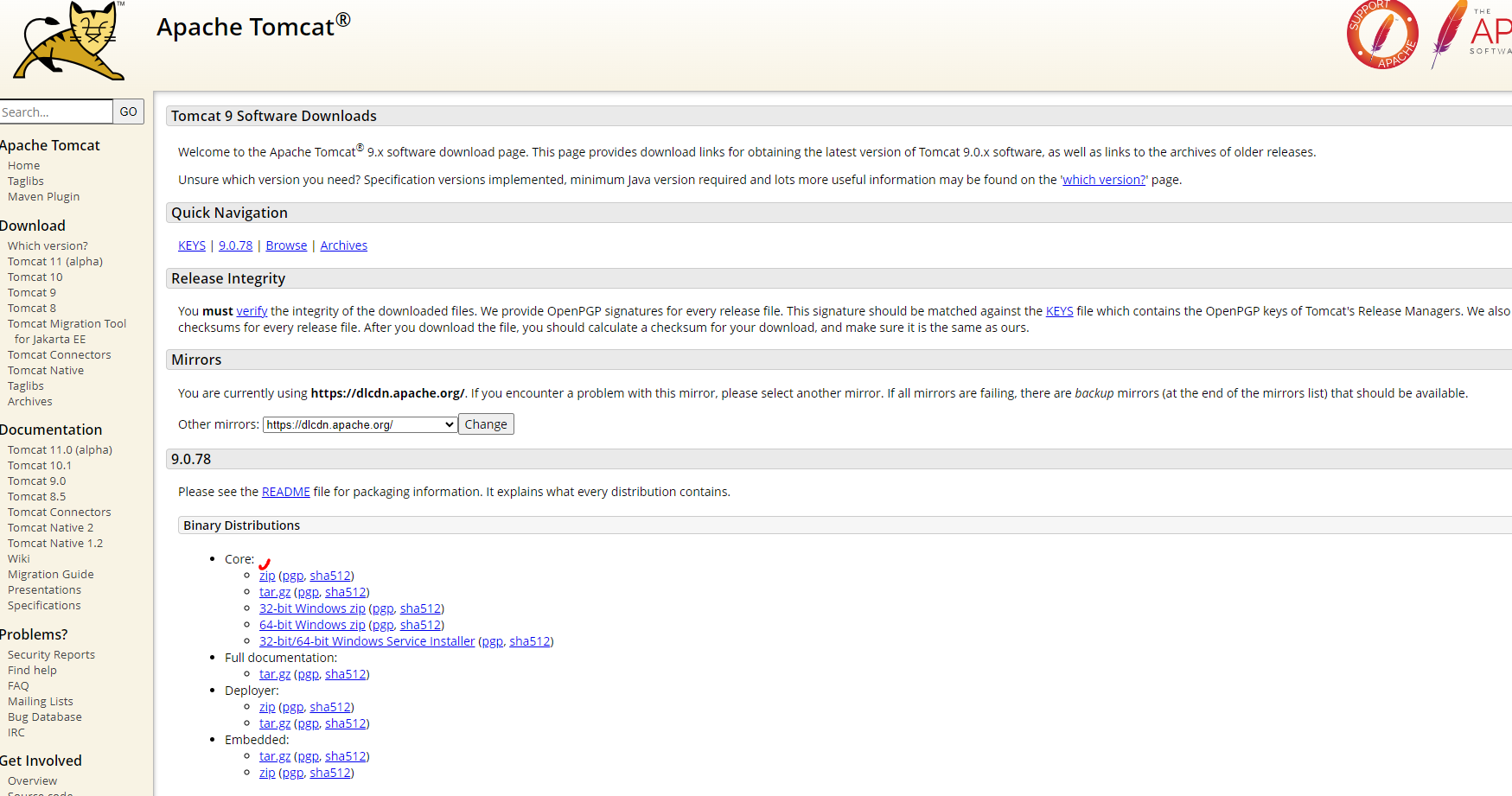Download Deployer zip
Image resolution: width=1512 pixels, height=796 pixels.
point(267,707)
